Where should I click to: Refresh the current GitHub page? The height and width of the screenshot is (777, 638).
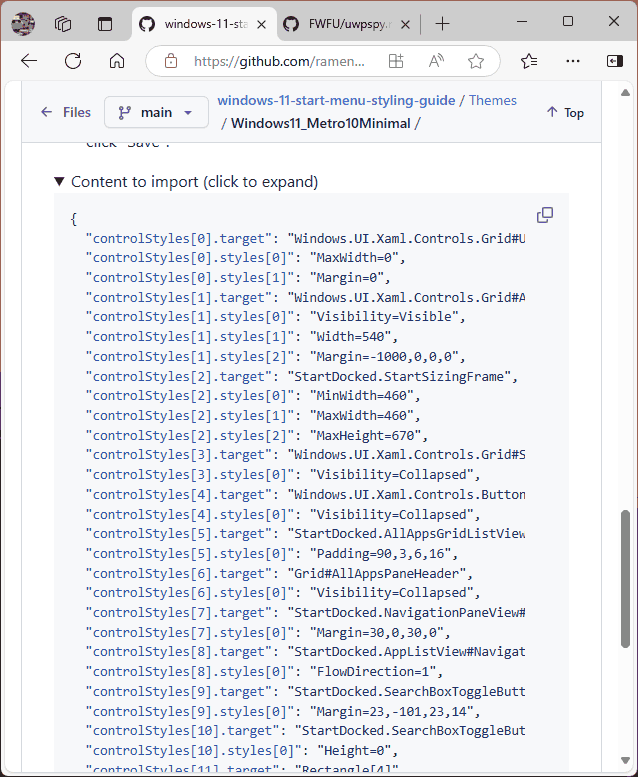click(x=73, y=61)
